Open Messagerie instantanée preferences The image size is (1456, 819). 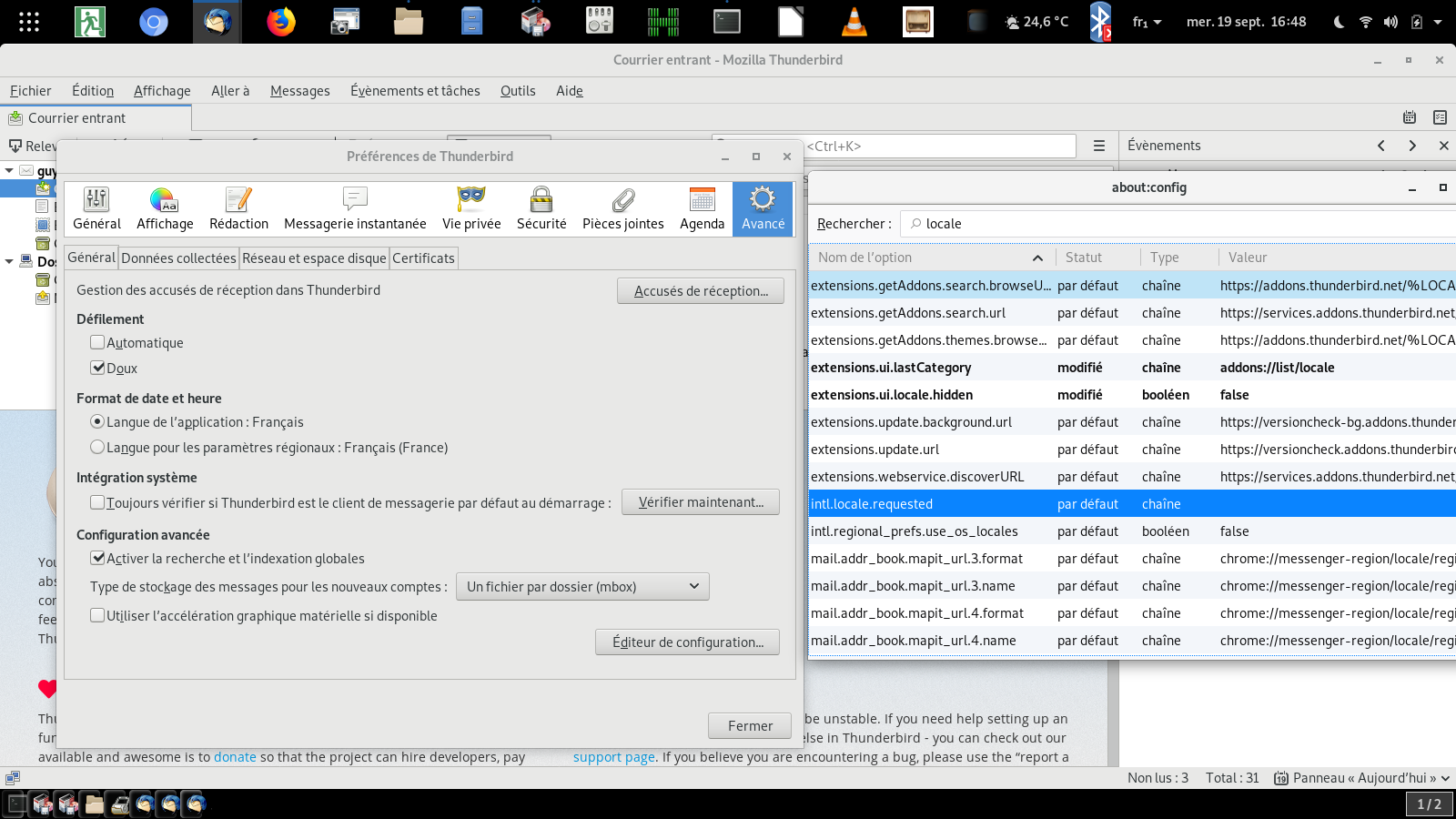coord(355,209)
